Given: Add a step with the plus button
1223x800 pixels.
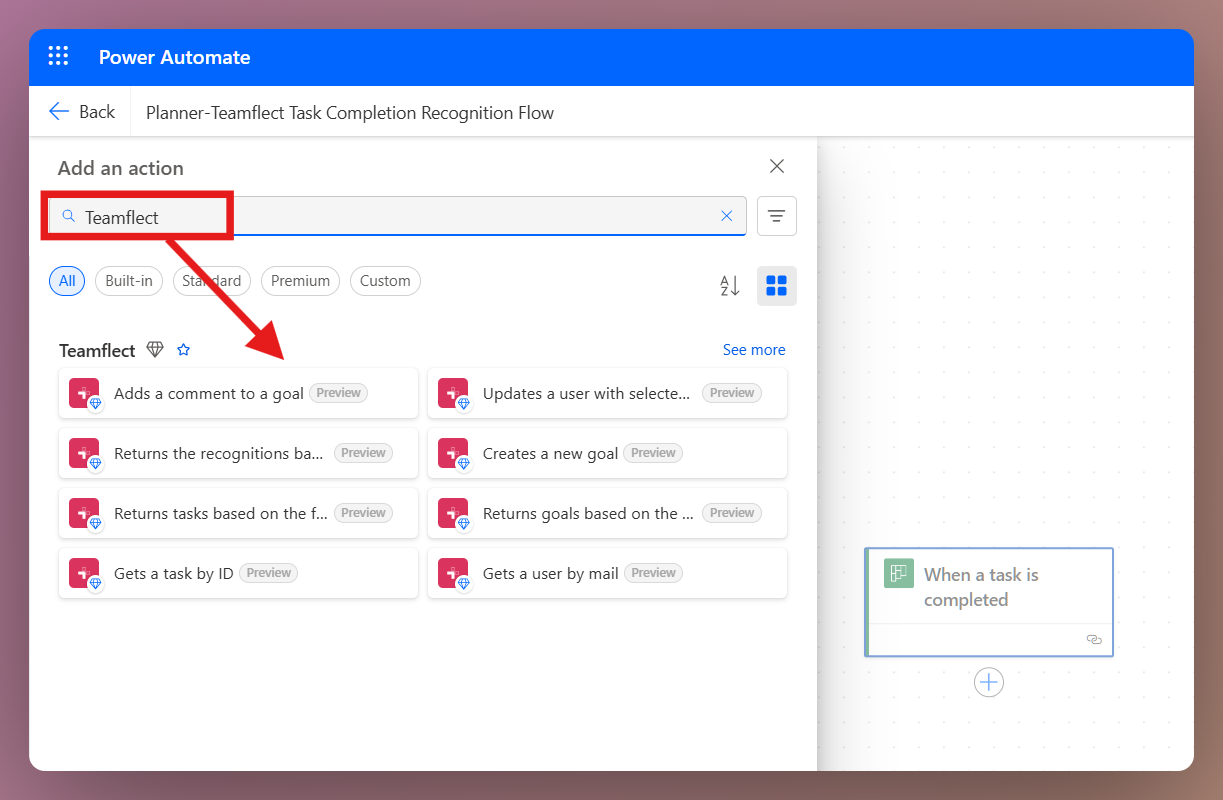Looking at the screenshot, I should click(x=989, y=682).
